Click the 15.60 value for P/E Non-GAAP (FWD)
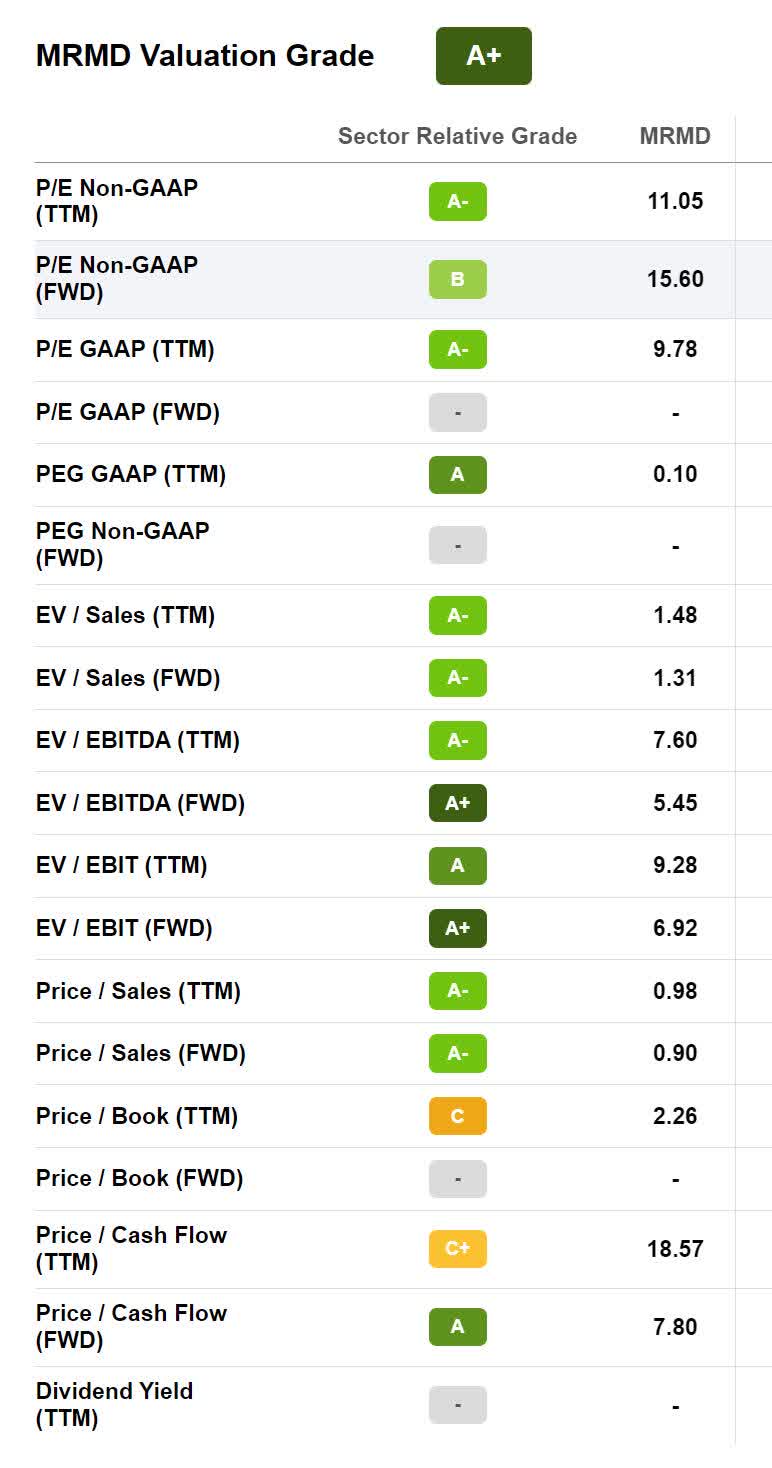The height and width of the screenshot is (1468, 772). point(675,279)
